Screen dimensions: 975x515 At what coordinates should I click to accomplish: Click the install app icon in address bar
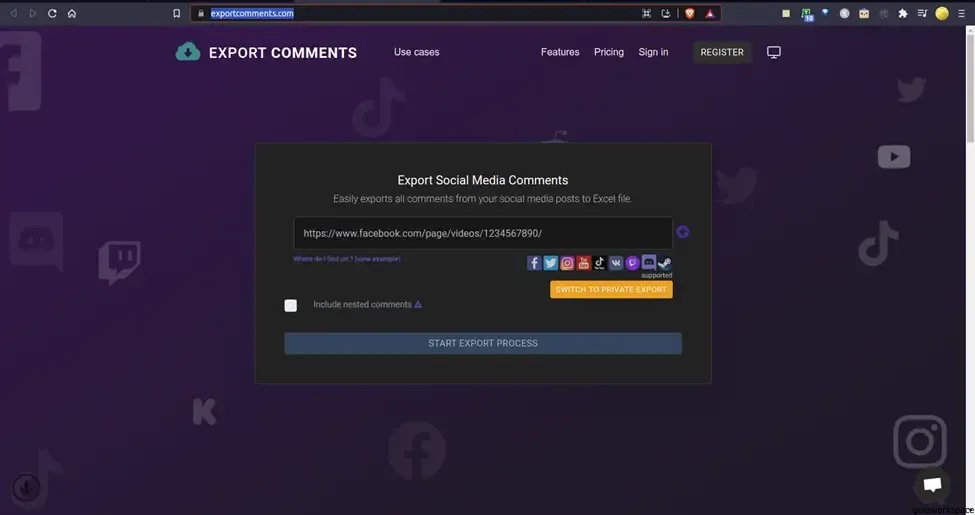point(666,13)
